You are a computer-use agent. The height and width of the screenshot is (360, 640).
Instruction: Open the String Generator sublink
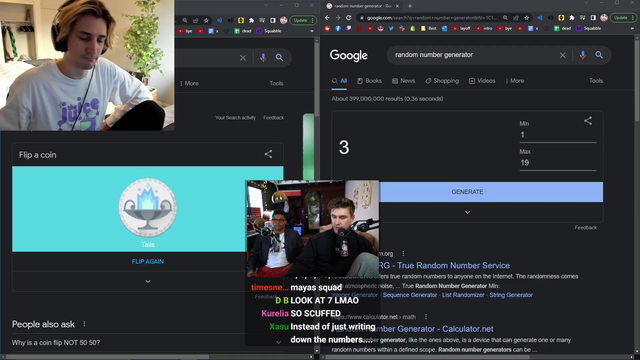coord(511,295)
